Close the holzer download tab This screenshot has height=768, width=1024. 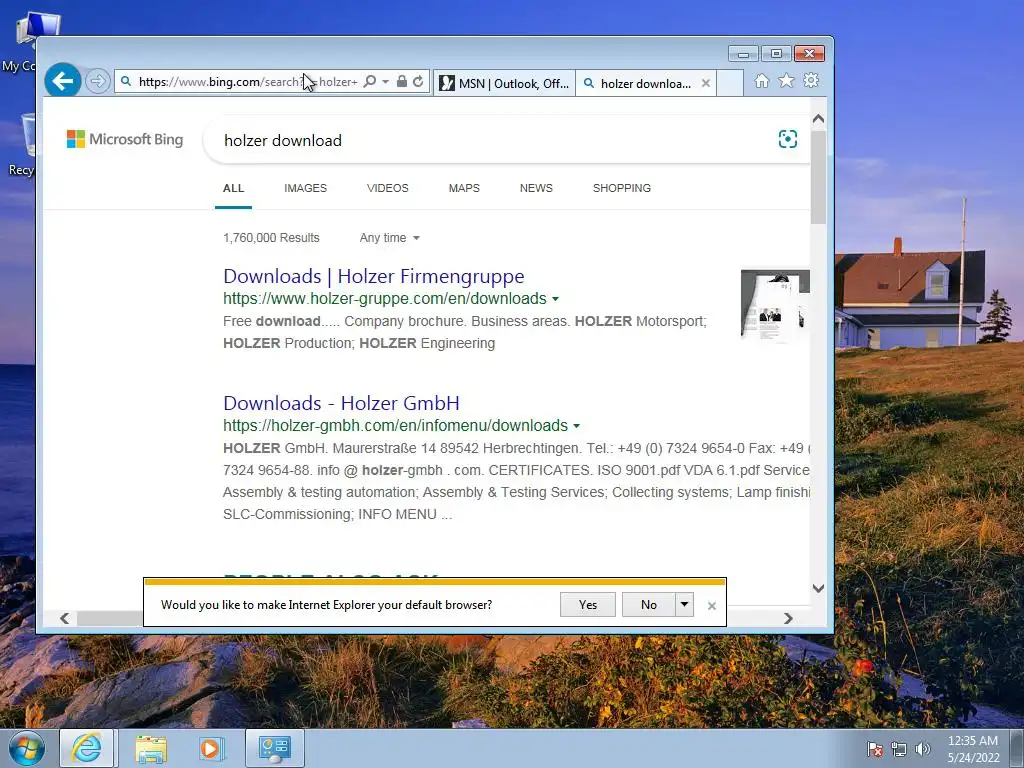705,83
